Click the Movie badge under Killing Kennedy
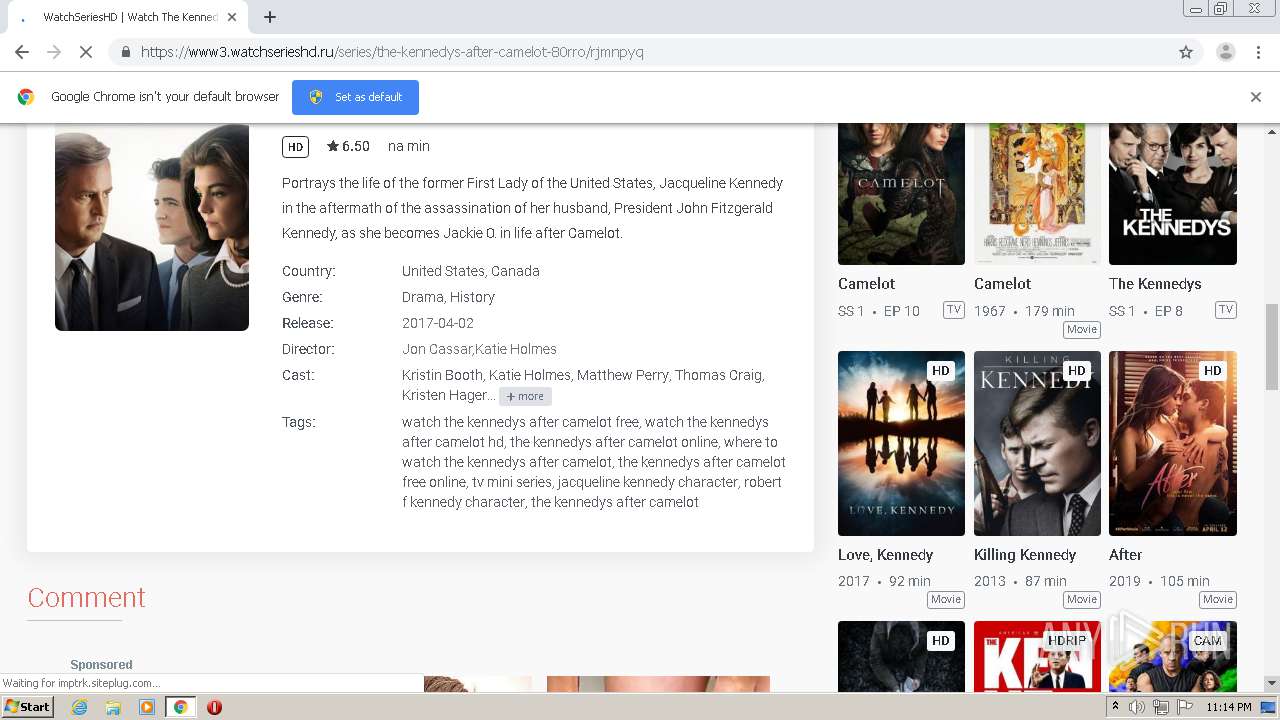1280x720 pixels. (1081, 599)
